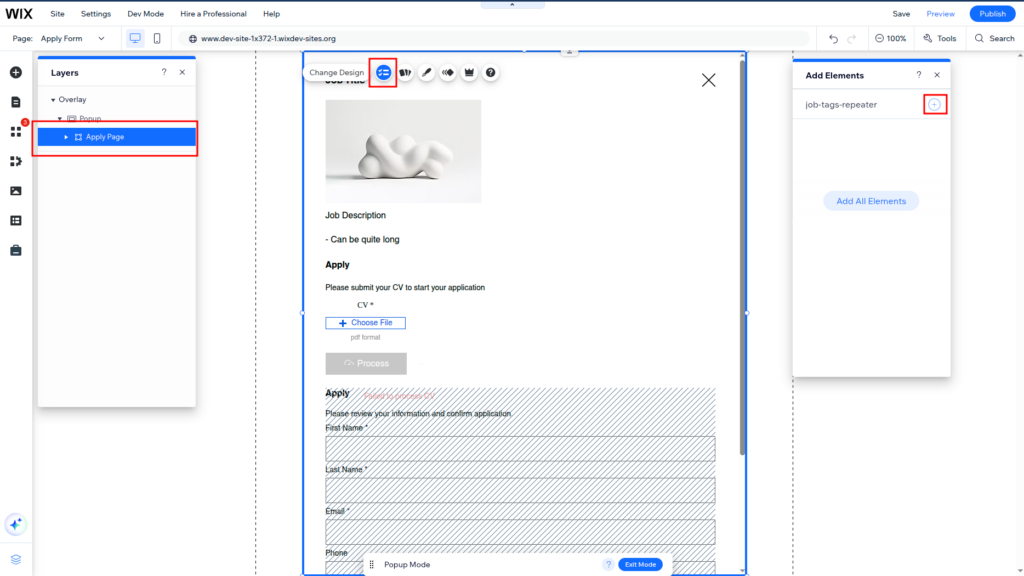Open the Apply Form page dropdown

(73, 38)
